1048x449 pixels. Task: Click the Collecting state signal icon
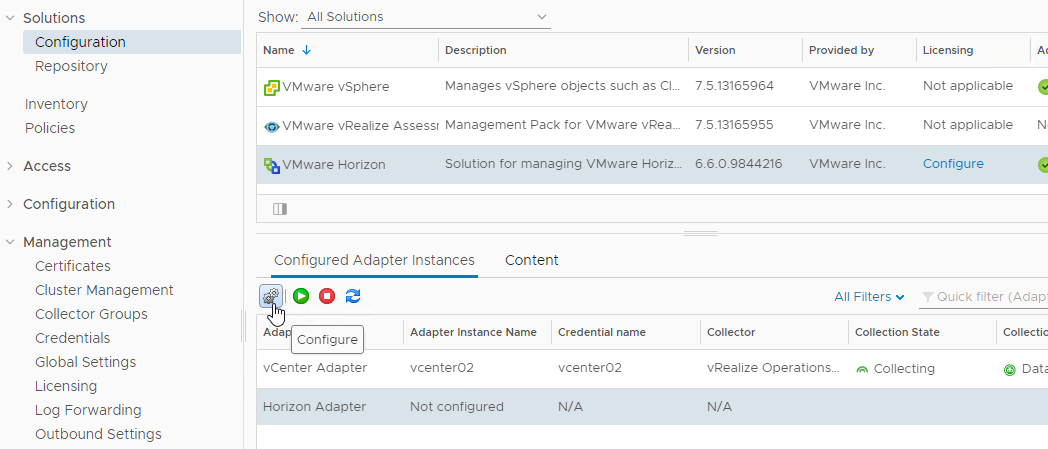tap(862, 369)
